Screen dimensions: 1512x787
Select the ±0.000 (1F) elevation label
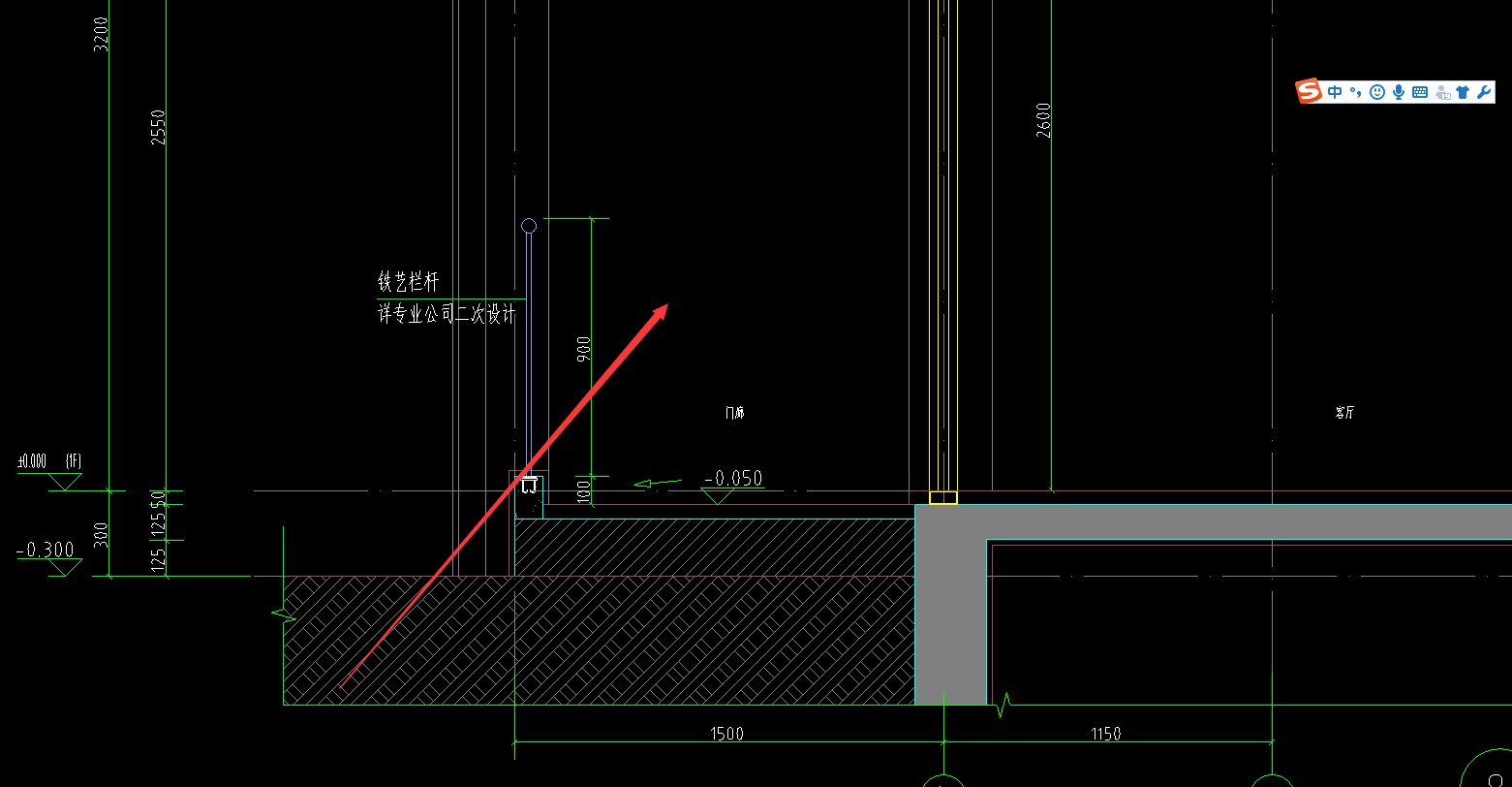(48, 460)
